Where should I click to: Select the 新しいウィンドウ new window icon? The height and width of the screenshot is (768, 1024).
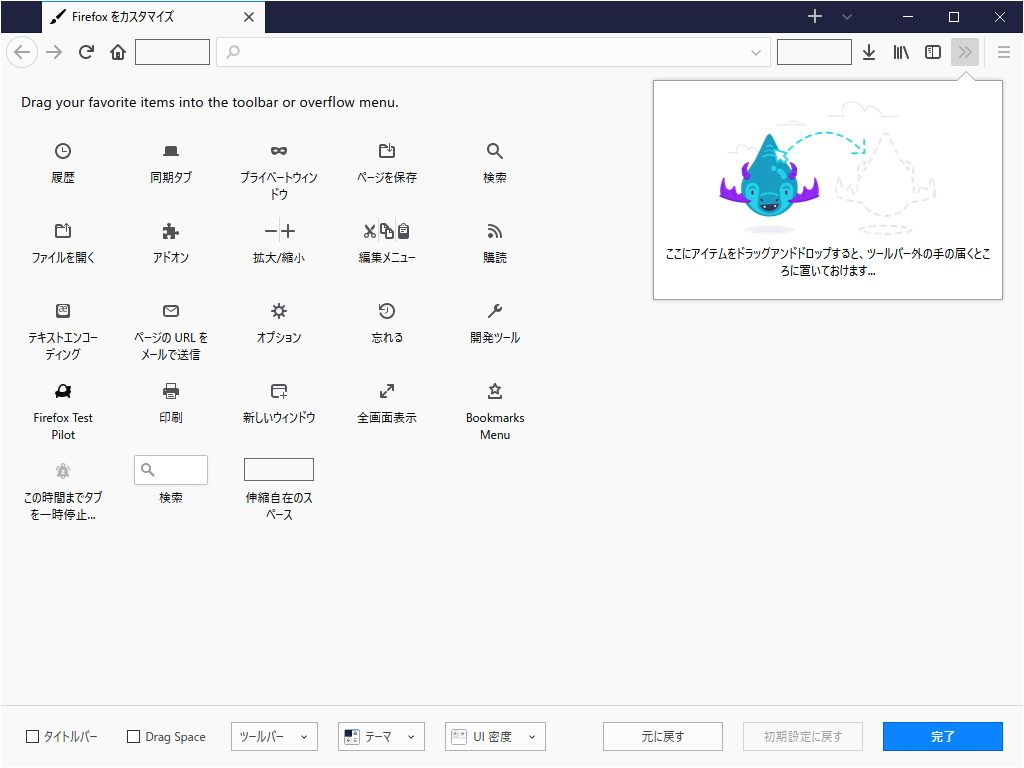coord(279,391)
